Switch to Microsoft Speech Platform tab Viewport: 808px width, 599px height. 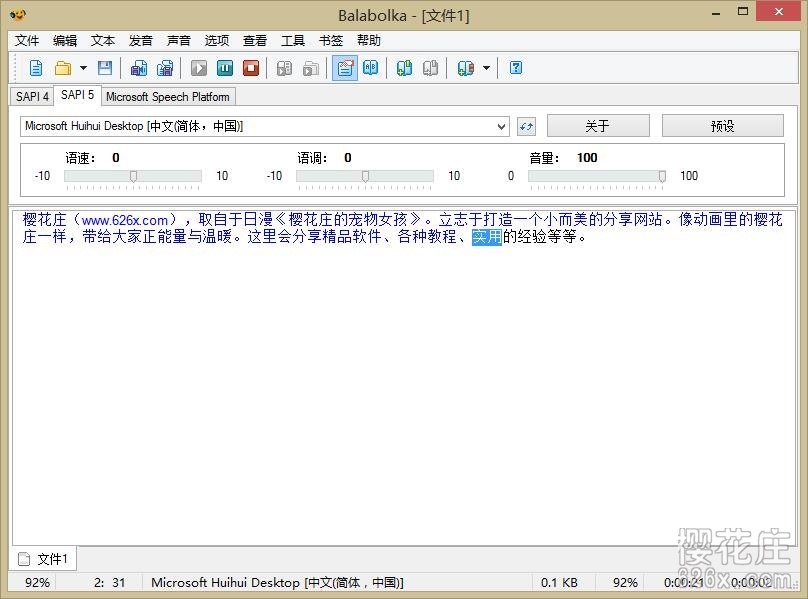(x=167, y=96)
